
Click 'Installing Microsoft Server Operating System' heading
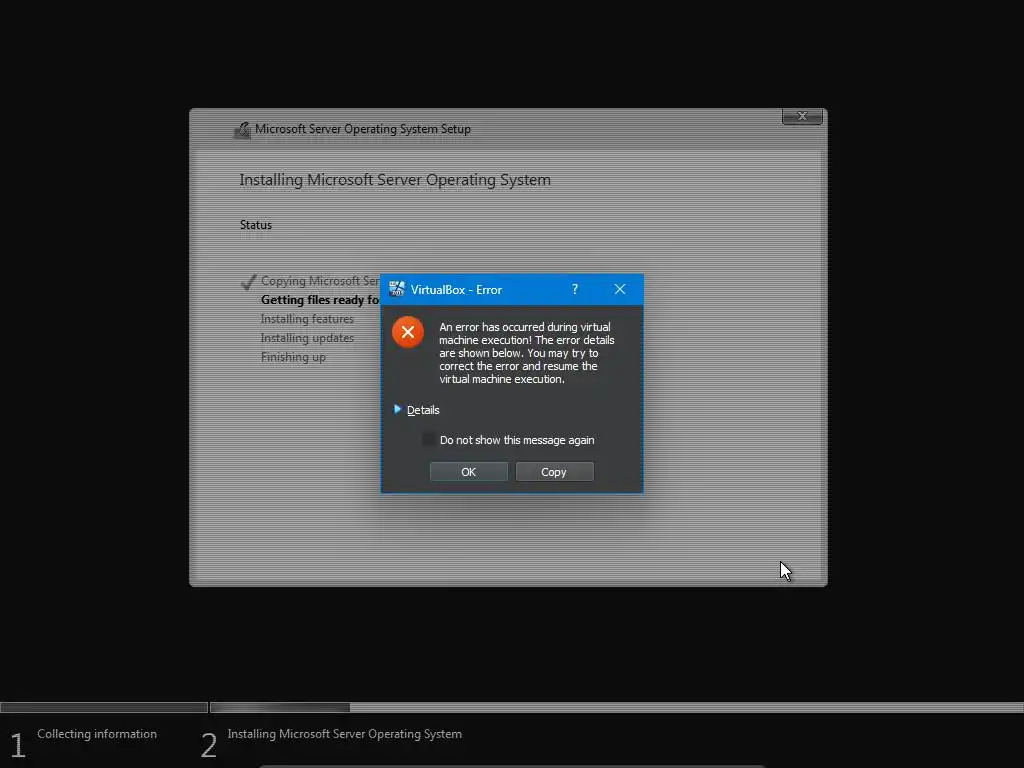tap(395, 180)
